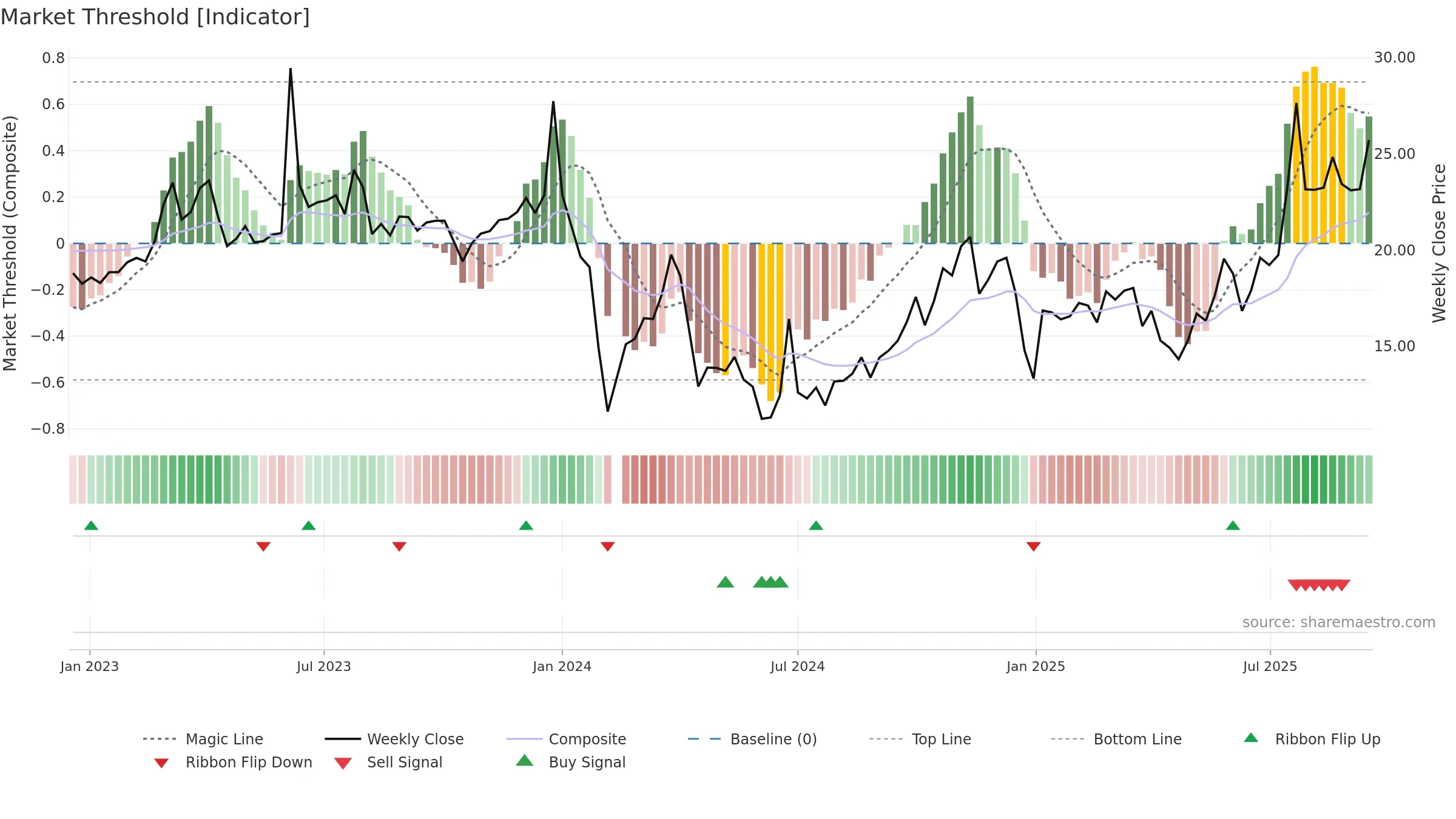
Task: Click the red triangle icon beside Sell Signal
Action: pyautogui.click(x=343, y=763)
